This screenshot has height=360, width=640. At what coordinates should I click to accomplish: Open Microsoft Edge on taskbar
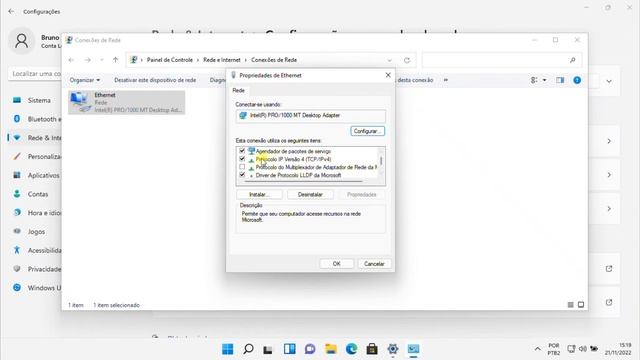[x=351, y=349]
